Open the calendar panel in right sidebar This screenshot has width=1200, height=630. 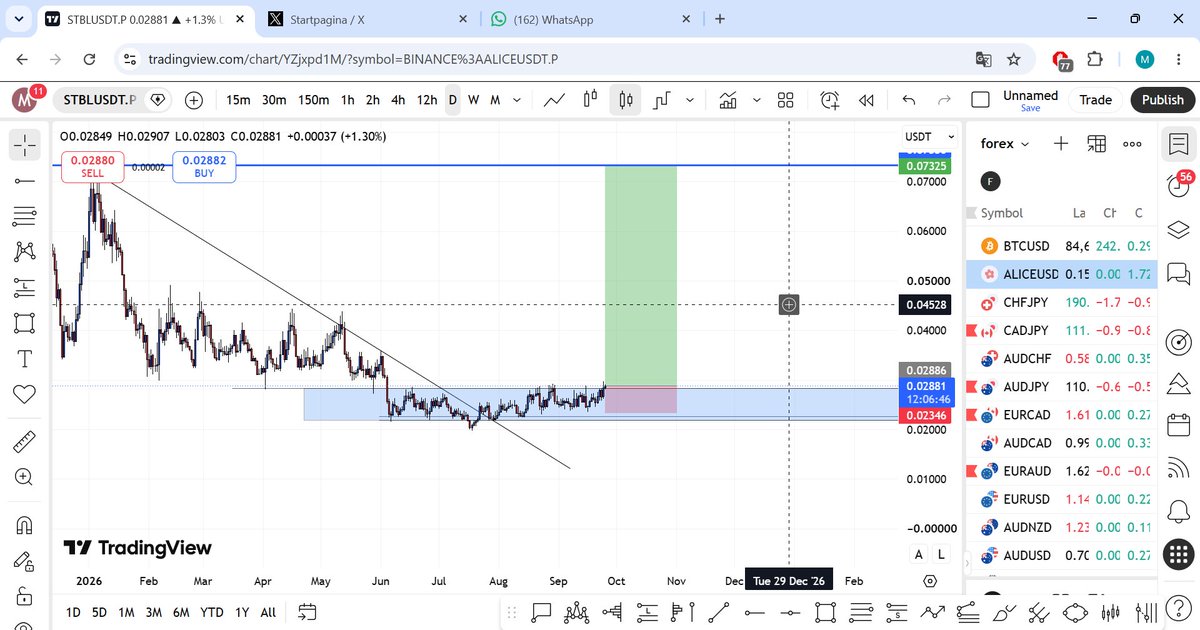click(1179, 424)
